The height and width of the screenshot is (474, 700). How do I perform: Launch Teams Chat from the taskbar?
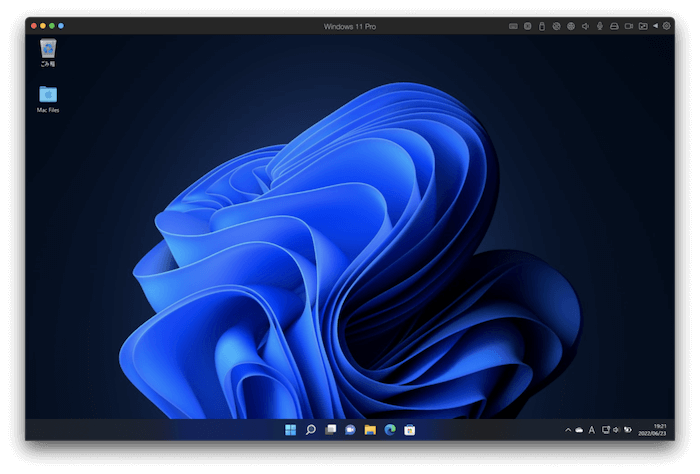click(x=350, y=430)
